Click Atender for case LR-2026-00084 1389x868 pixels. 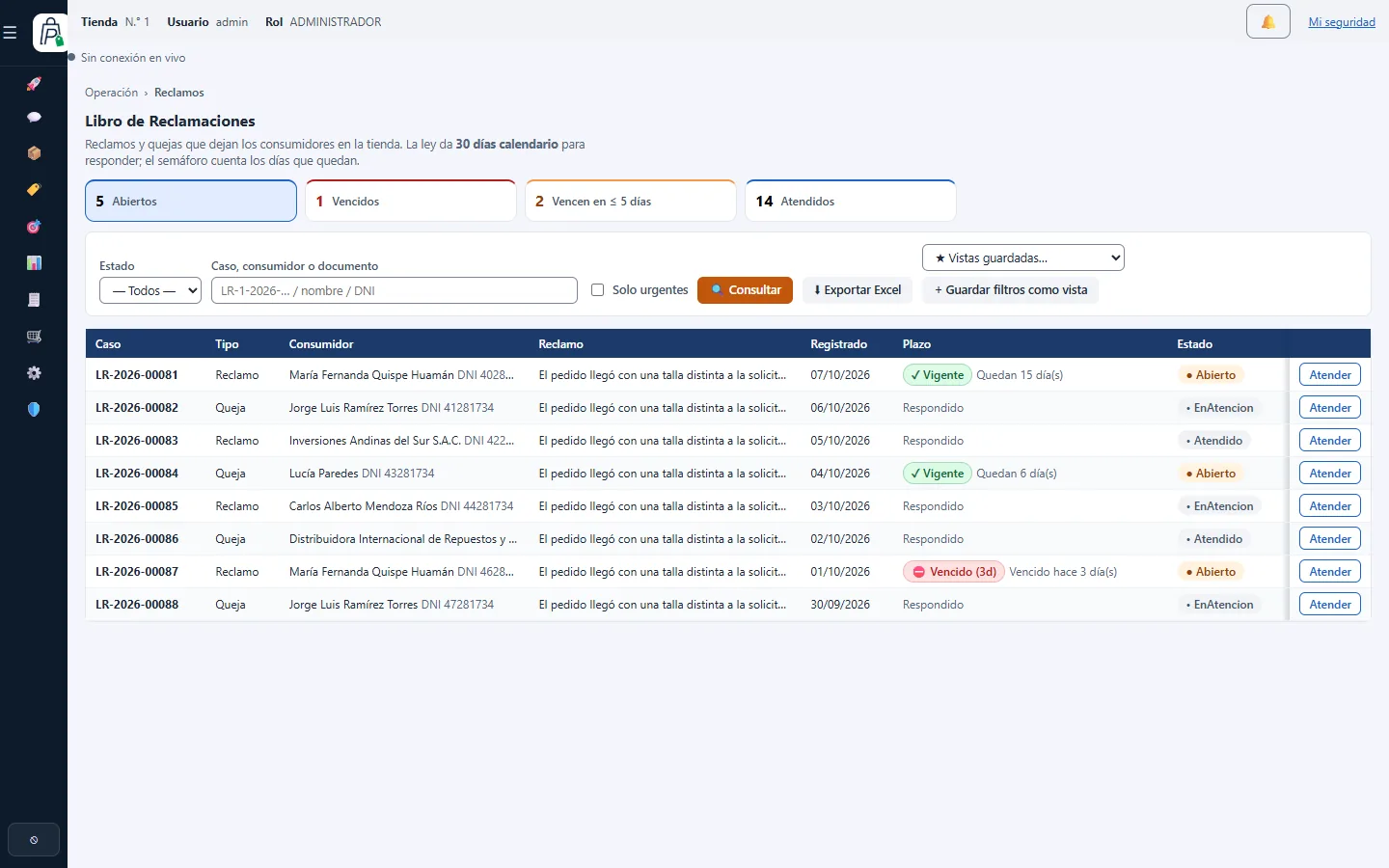tap(1330, 474)
